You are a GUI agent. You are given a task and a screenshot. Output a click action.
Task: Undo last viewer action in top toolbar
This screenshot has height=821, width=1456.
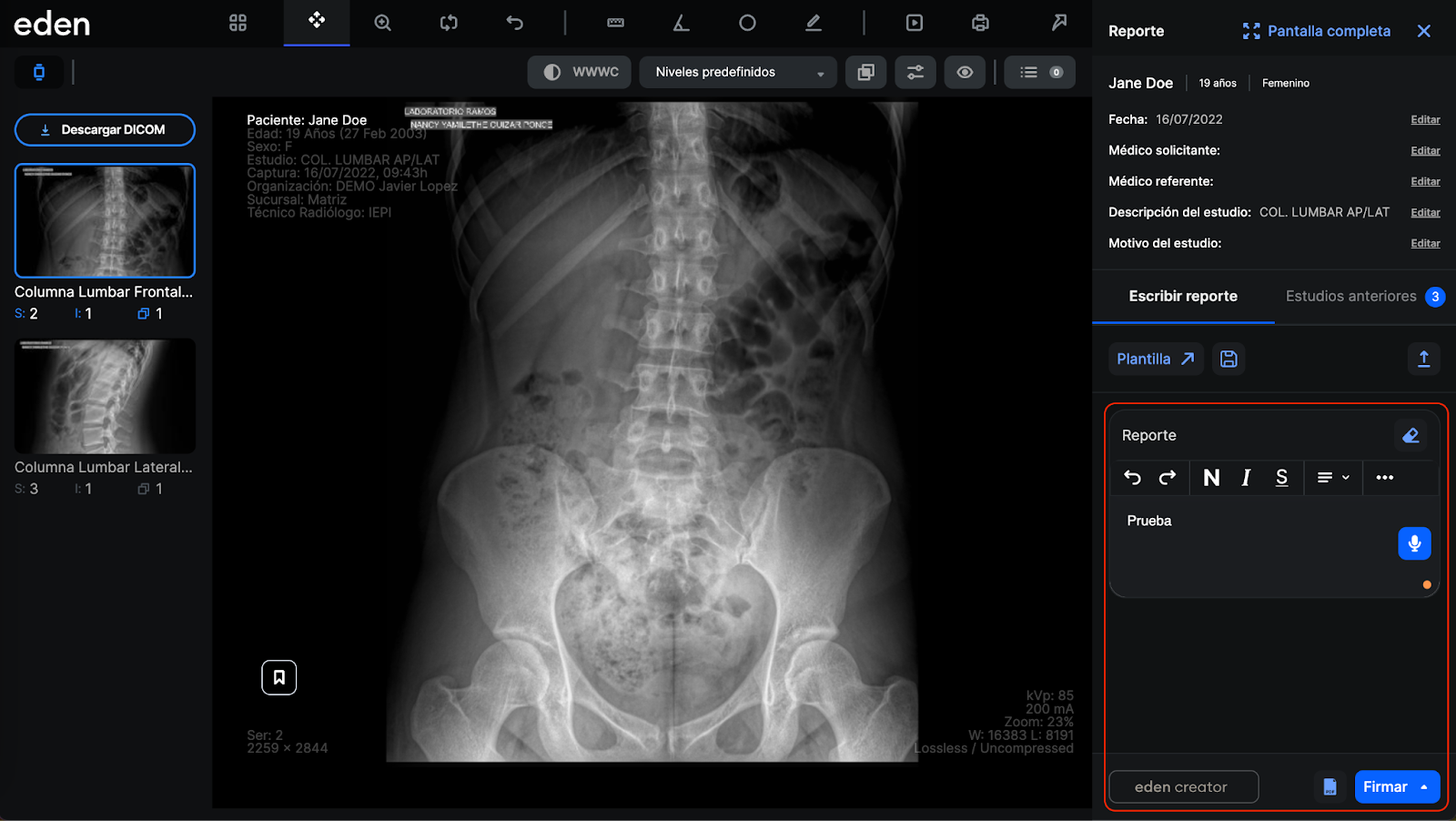click(x=514, y=23)
